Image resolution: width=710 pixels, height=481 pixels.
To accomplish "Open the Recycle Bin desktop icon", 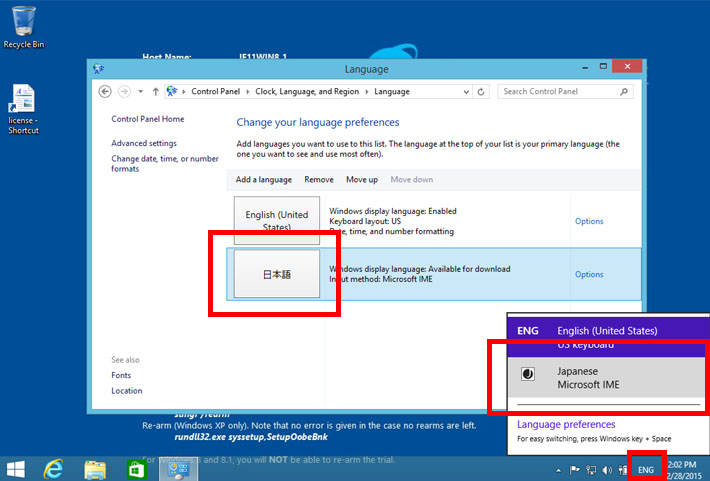I will 23,26.
